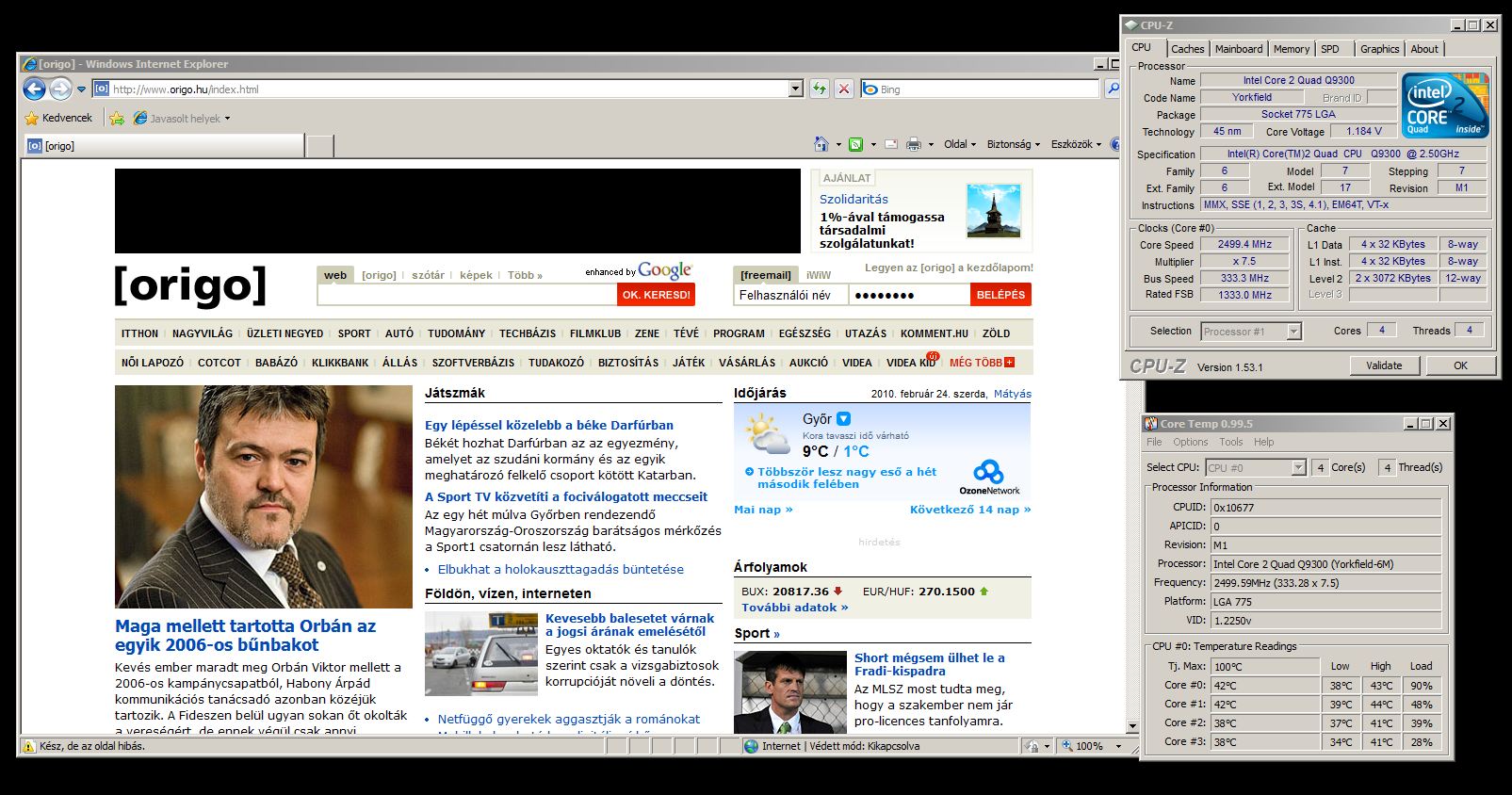The width and height of the screenshot is (1512, 795).
Task: Click the Bing search box
Action: (x=980, y=89)
